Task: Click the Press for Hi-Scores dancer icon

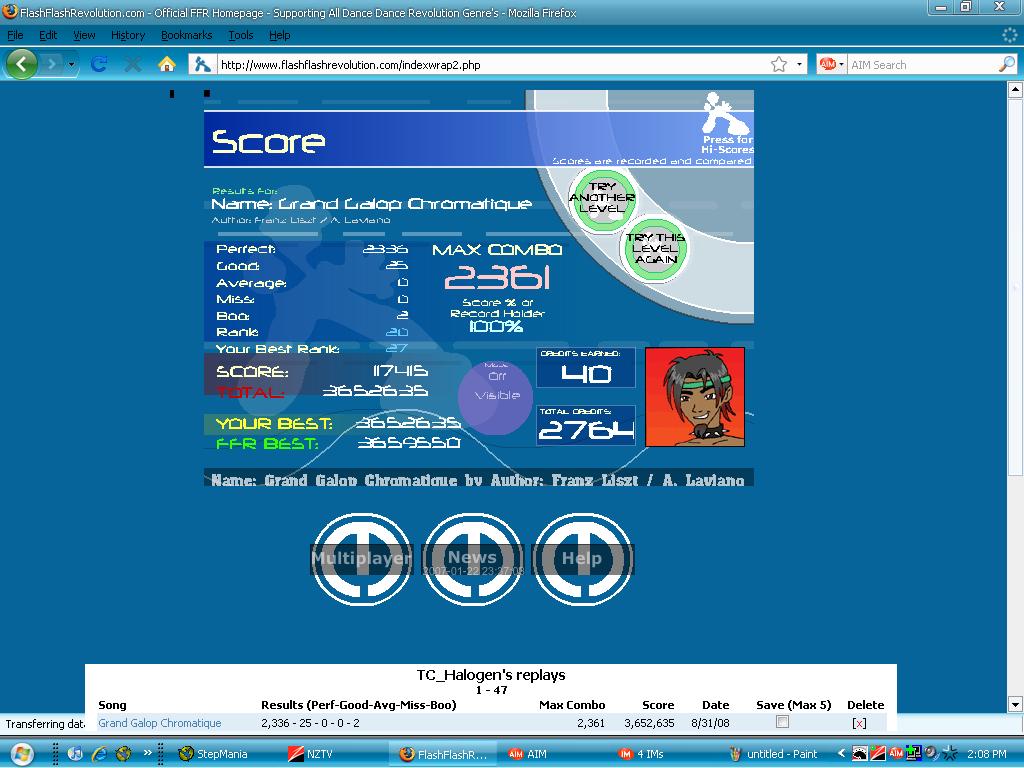Action: point(728,123)
